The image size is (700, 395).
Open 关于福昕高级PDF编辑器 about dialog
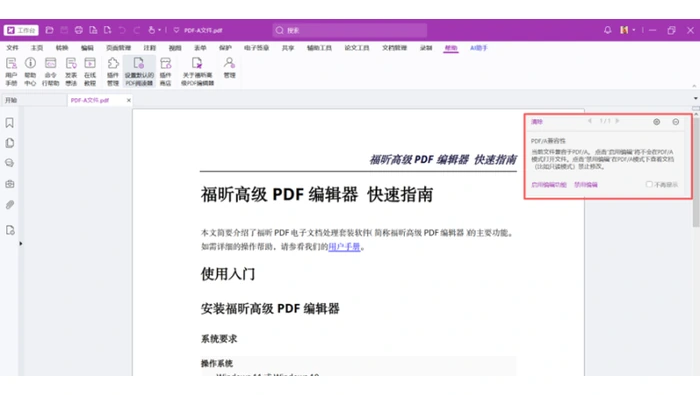pos(197,71)
